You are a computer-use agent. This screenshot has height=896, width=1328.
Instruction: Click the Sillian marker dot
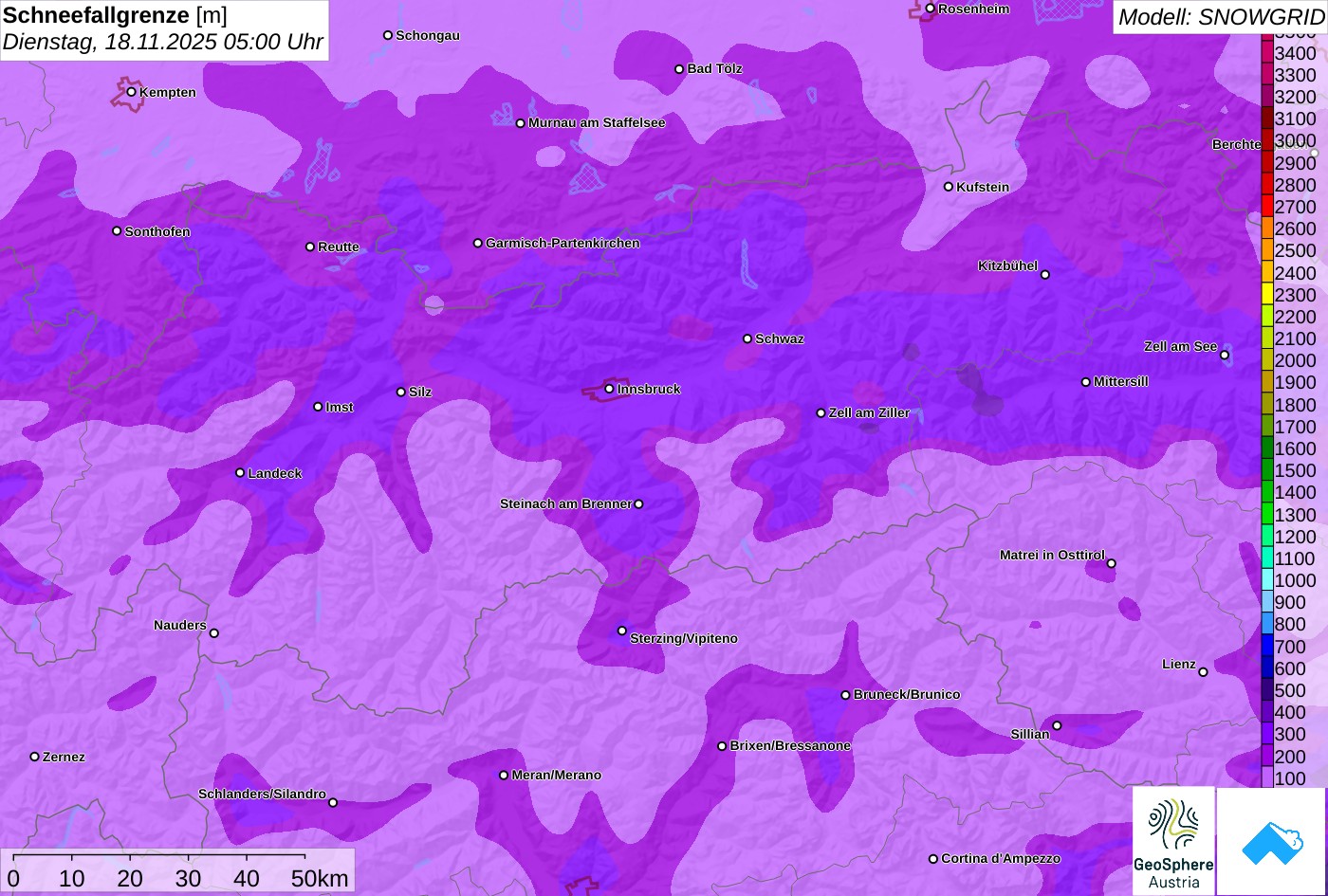1057,726
